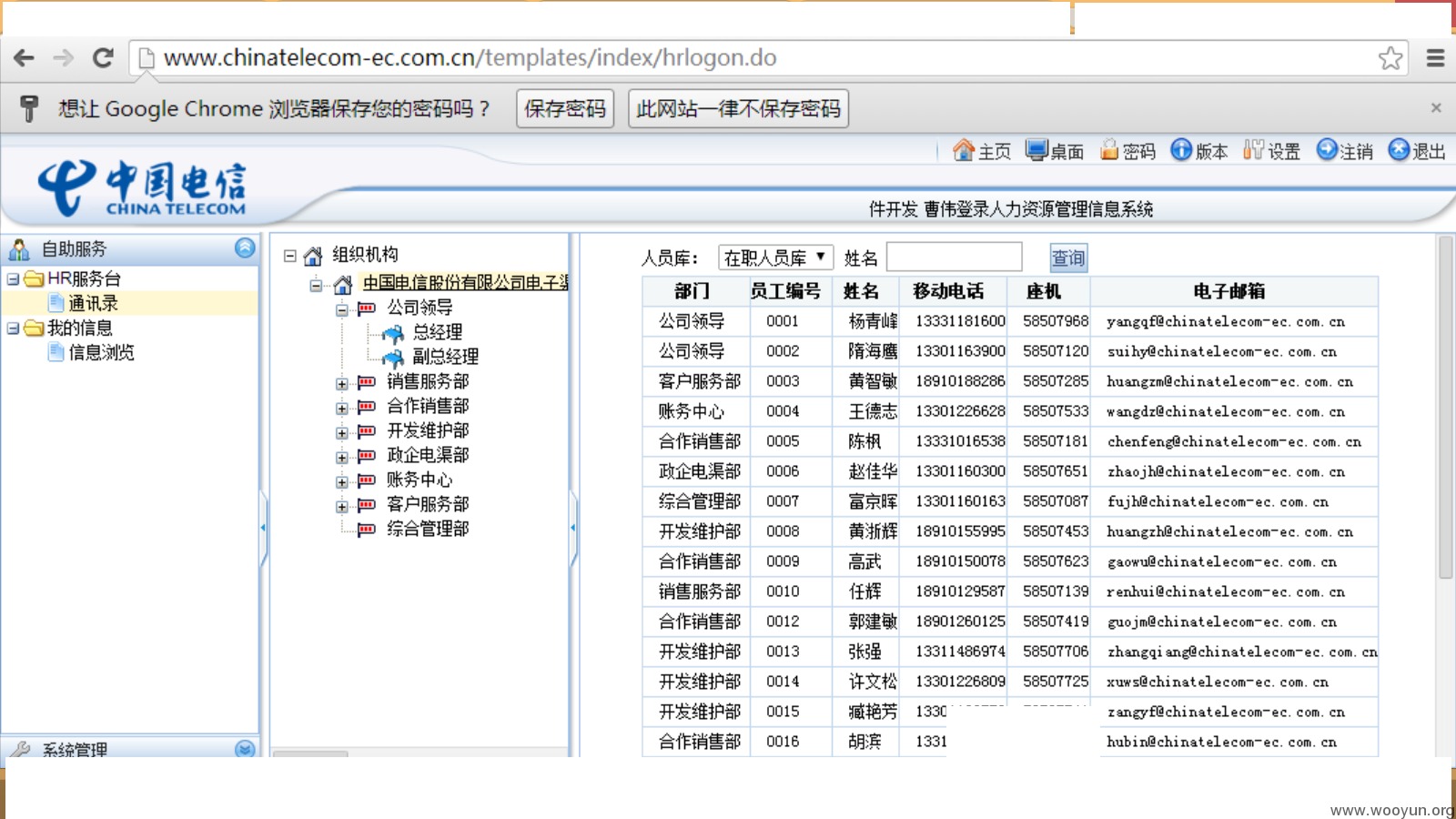Expand the 合作销售部 tree branch
Image resolution: width=1456 pixels, height=819 pixels.
click(342, 408)
